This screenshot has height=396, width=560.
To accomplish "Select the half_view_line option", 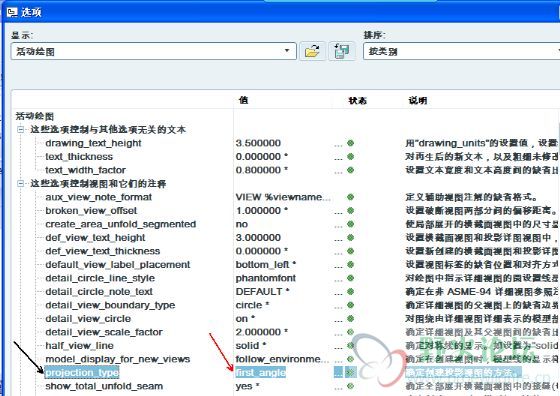I will tap(79, 346).
